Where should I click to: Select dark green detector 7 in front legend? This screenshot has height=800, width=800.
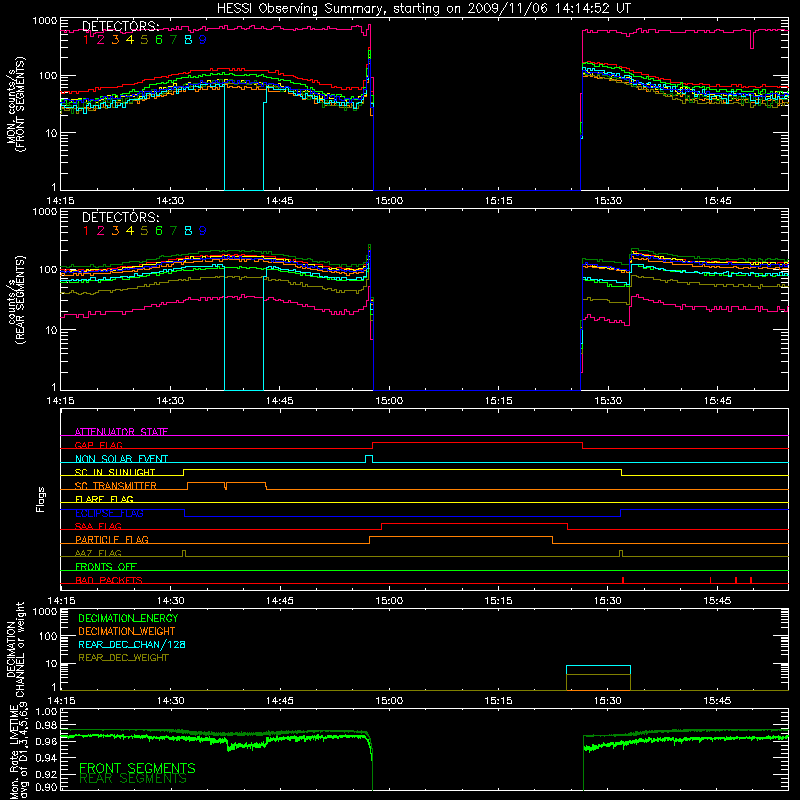173,39
